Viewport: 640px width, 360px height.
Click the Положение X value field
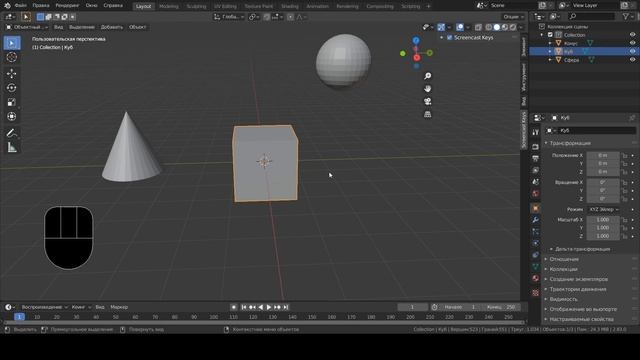(x=603, y=156)
